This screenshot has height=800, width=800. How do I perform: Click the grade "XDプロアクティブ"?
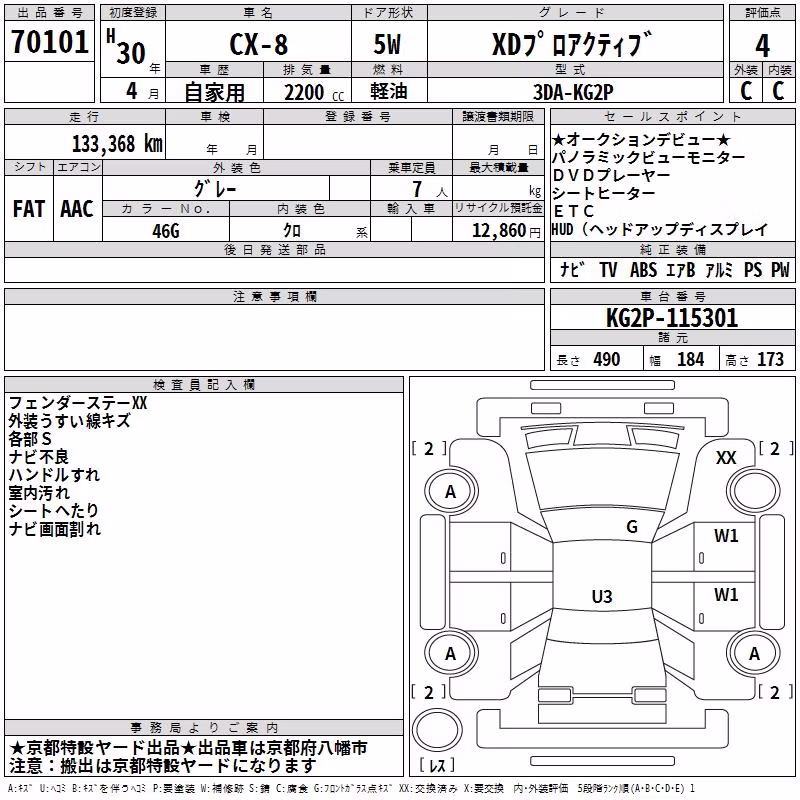coord(572,44)
